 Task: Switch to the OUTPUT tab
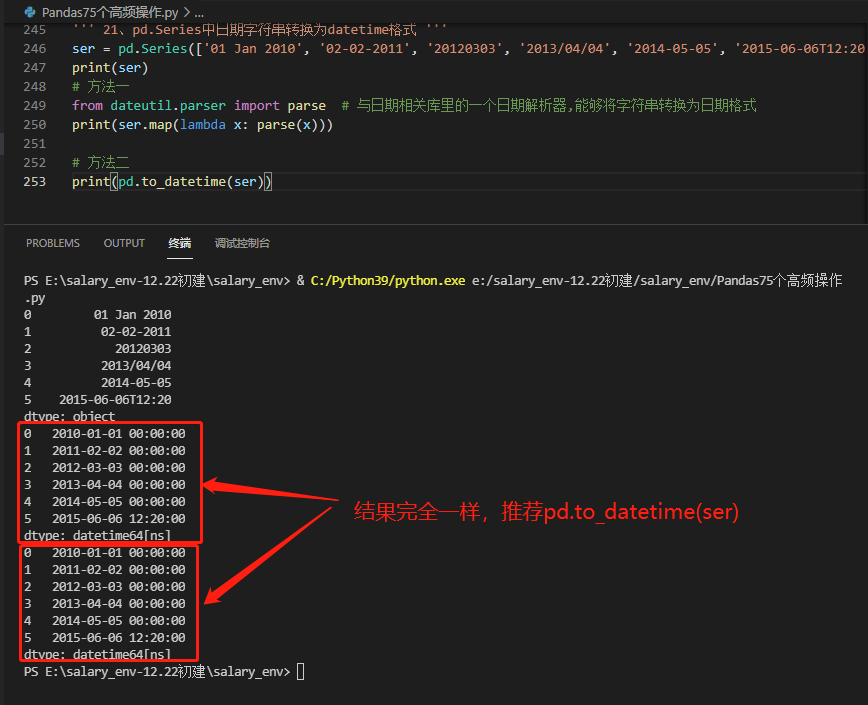click(x=124, y=243)
